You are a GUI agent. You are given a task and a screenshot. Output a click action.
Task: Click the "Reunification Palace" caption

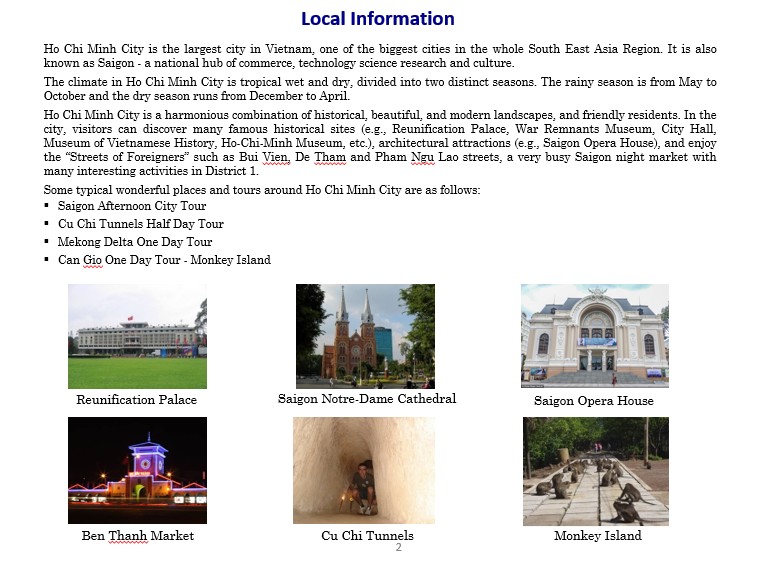coord(137,400)
